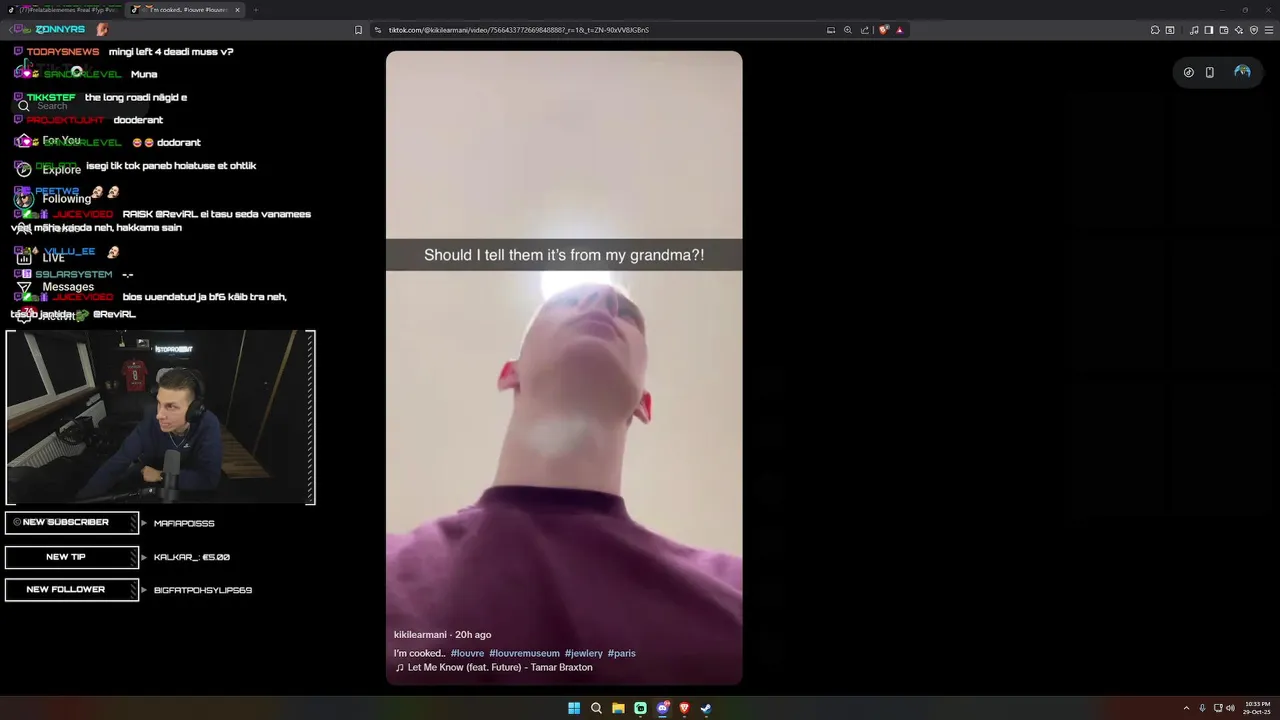Open Steam from the taskbar
The height and width of the screenshot is (720, 1280).
[x=706, y=708]
